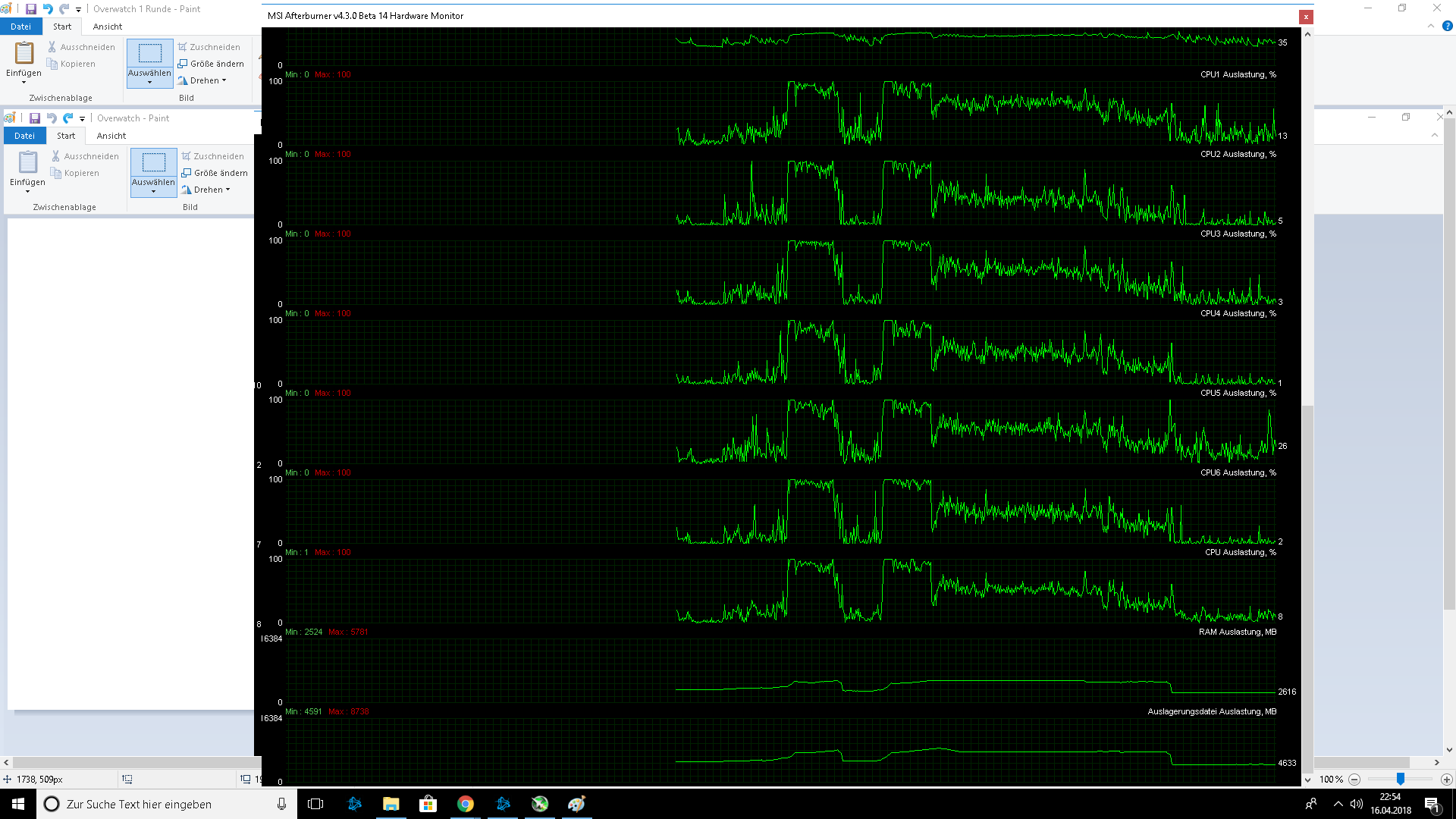Screen dimensions: 1456x819
Task: Select the Auswählen rectangle tool in top Paint
Action: tap(149, 53)
